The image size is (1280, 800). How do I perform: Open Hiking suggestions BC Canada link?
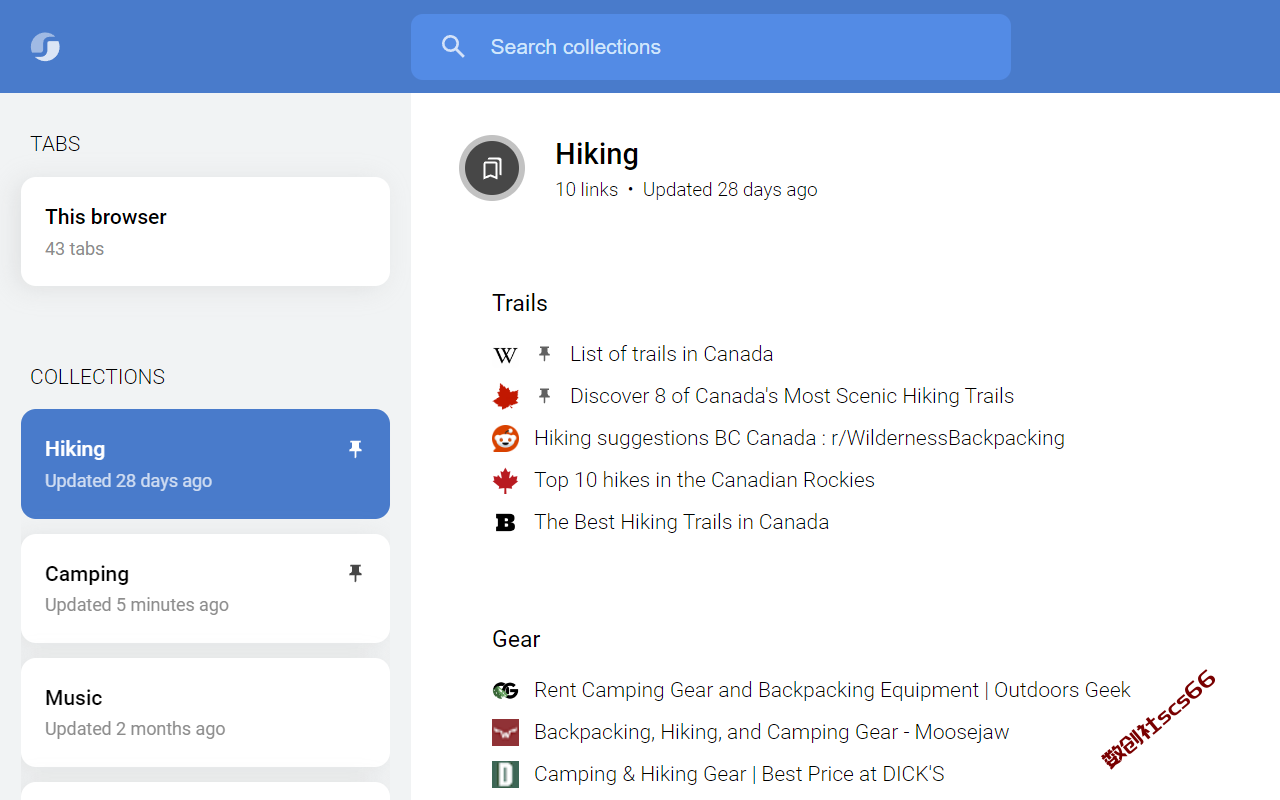[x=799, y=438]
